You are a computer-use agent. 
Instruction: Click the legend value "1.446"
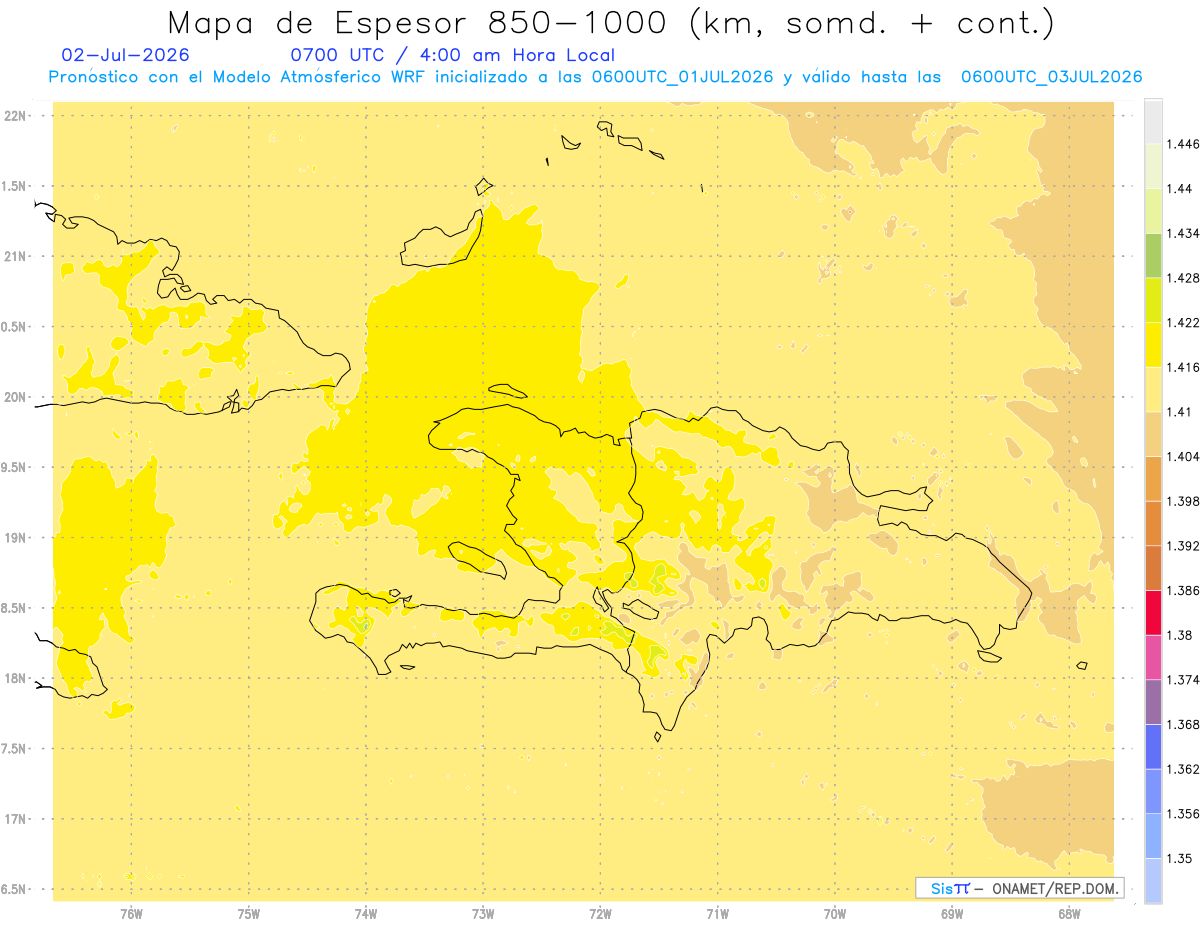[1183, 144]
